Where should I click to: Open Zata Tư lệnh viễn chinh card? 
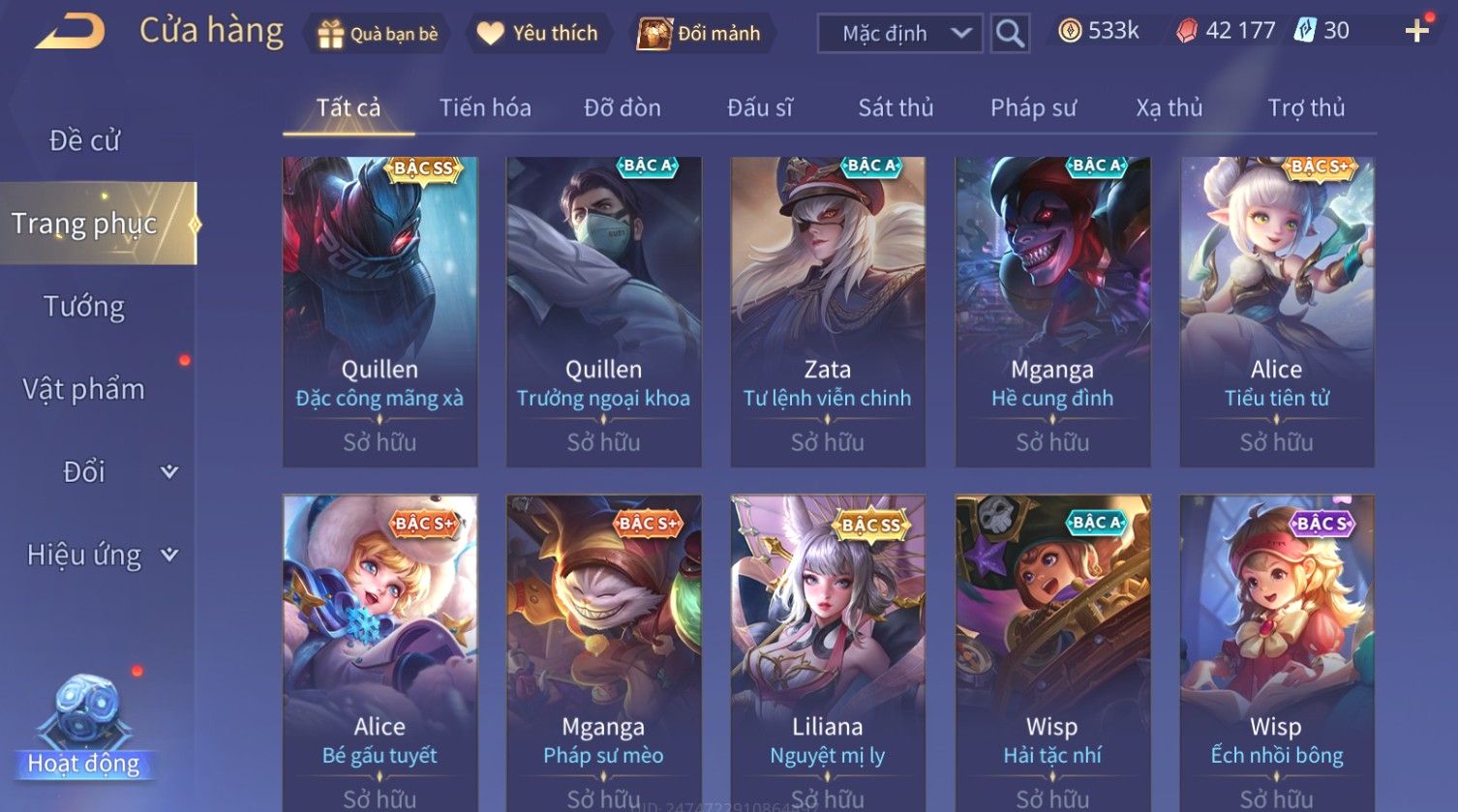828,312
